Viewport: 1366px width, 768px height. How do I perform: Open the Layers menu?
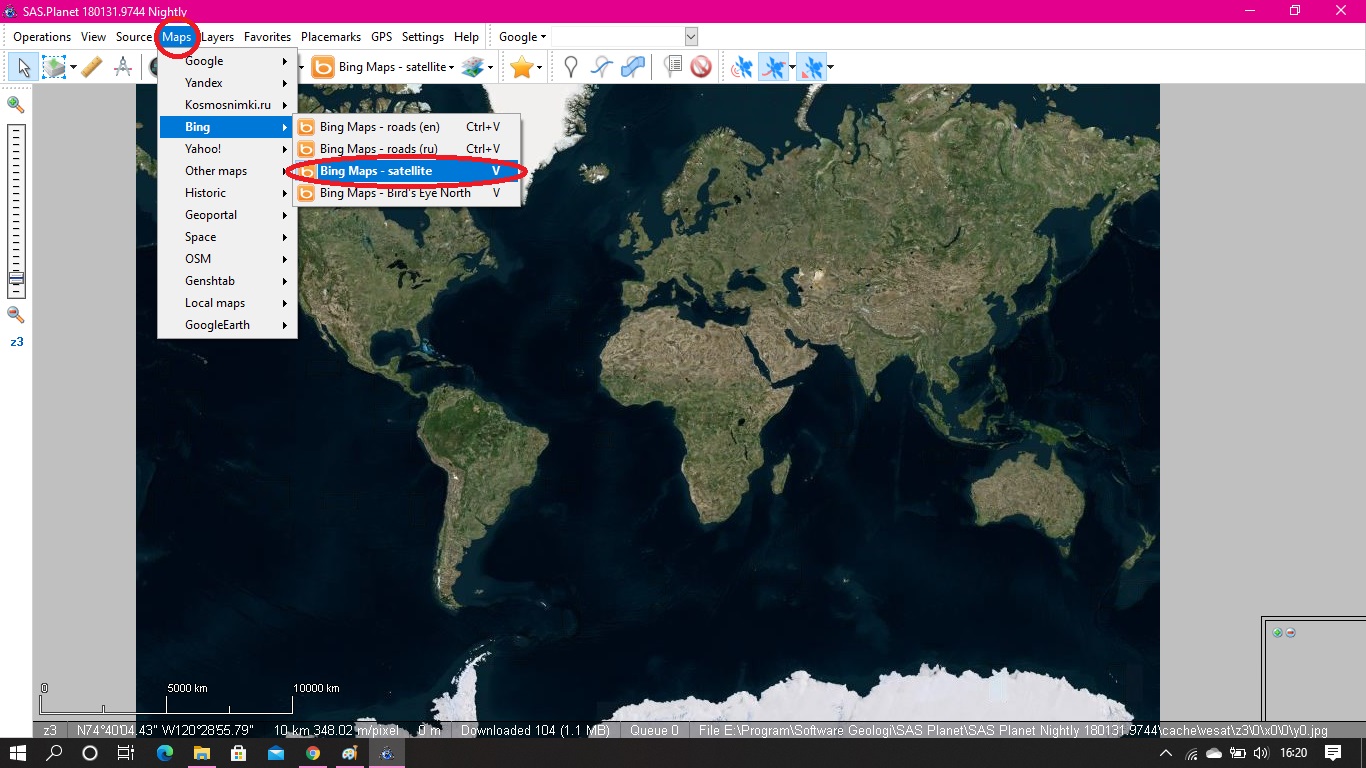click(x=217, y=37)
